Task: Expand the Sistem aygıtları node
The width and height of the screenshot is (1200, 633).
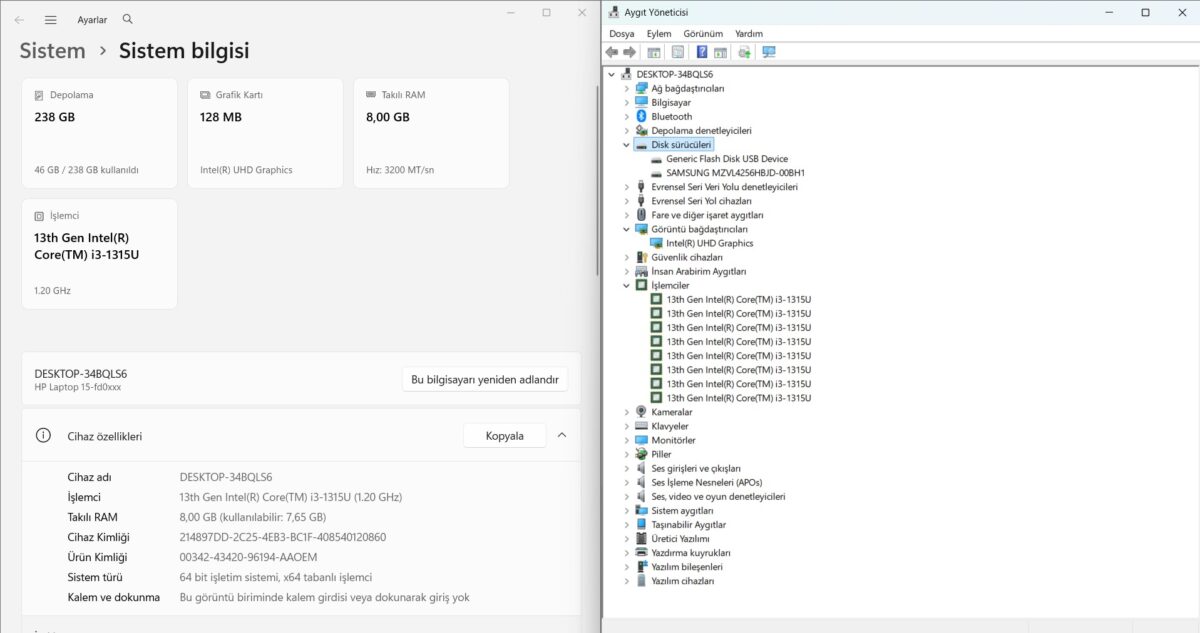Action: (x=627, y=510)
